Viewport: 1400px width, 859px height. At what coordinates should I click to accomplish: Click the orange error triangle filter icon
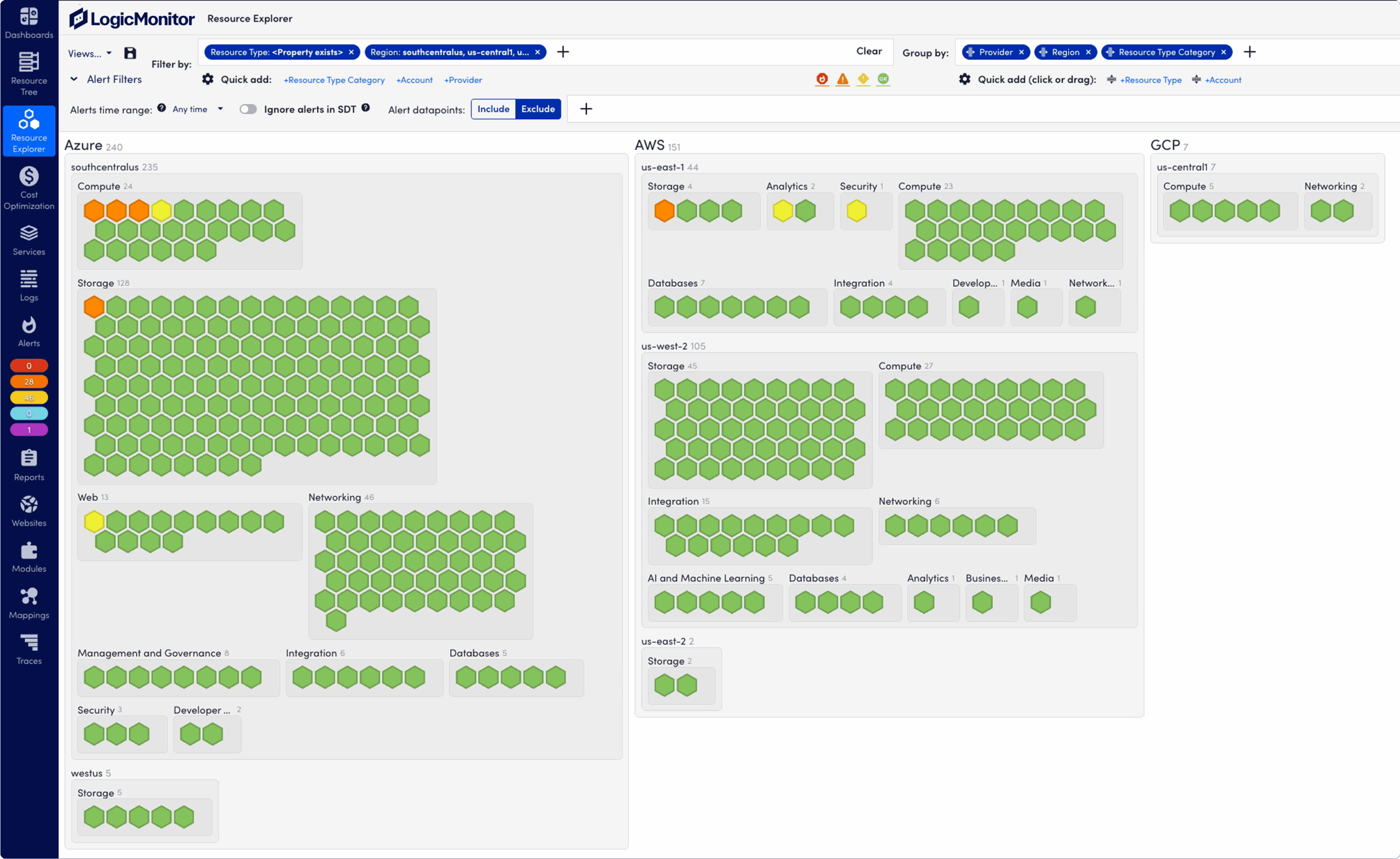coord(842,79)
